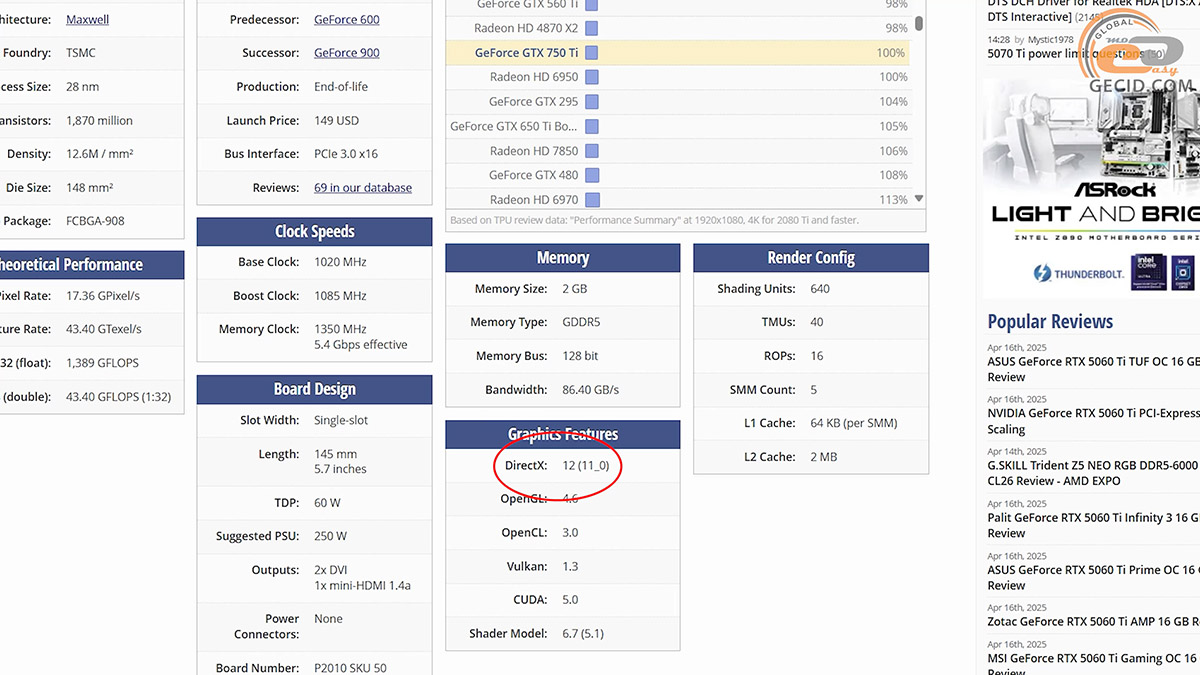The width and height of the screenshot is (1200, 675).
Task: Open NVIDIA RTX 5060 Ti PCI-Express Scaling review
Action: click(x=1093, y=421)
